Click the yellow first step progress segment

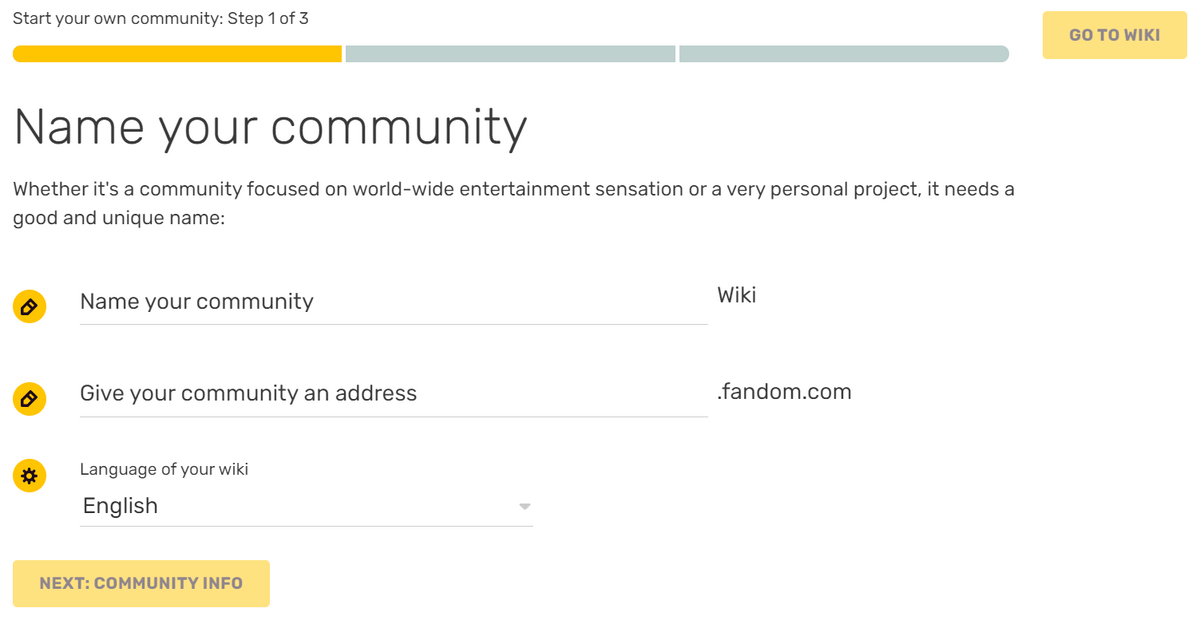[178, 54]
